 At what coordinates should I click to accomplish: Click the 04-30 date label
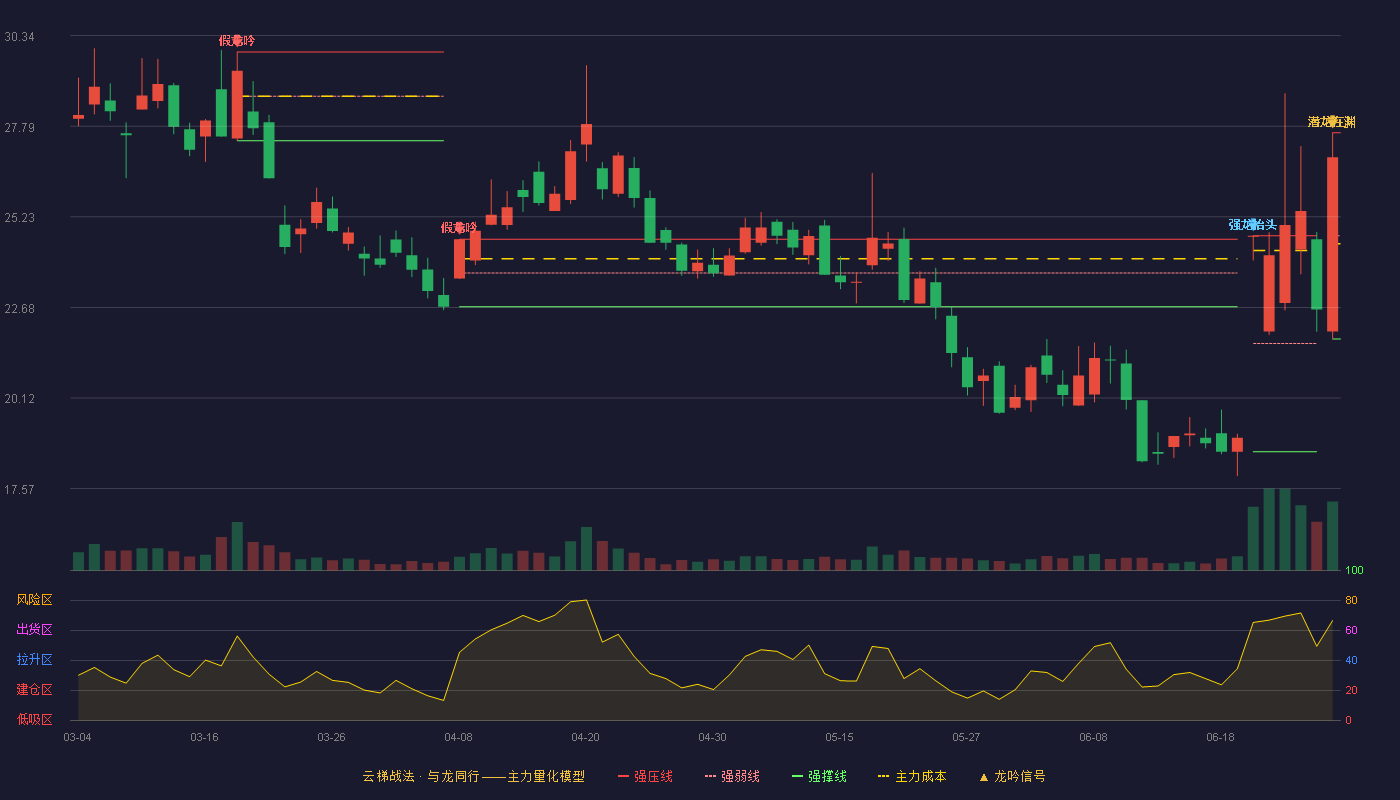click(x=712, y=737)
